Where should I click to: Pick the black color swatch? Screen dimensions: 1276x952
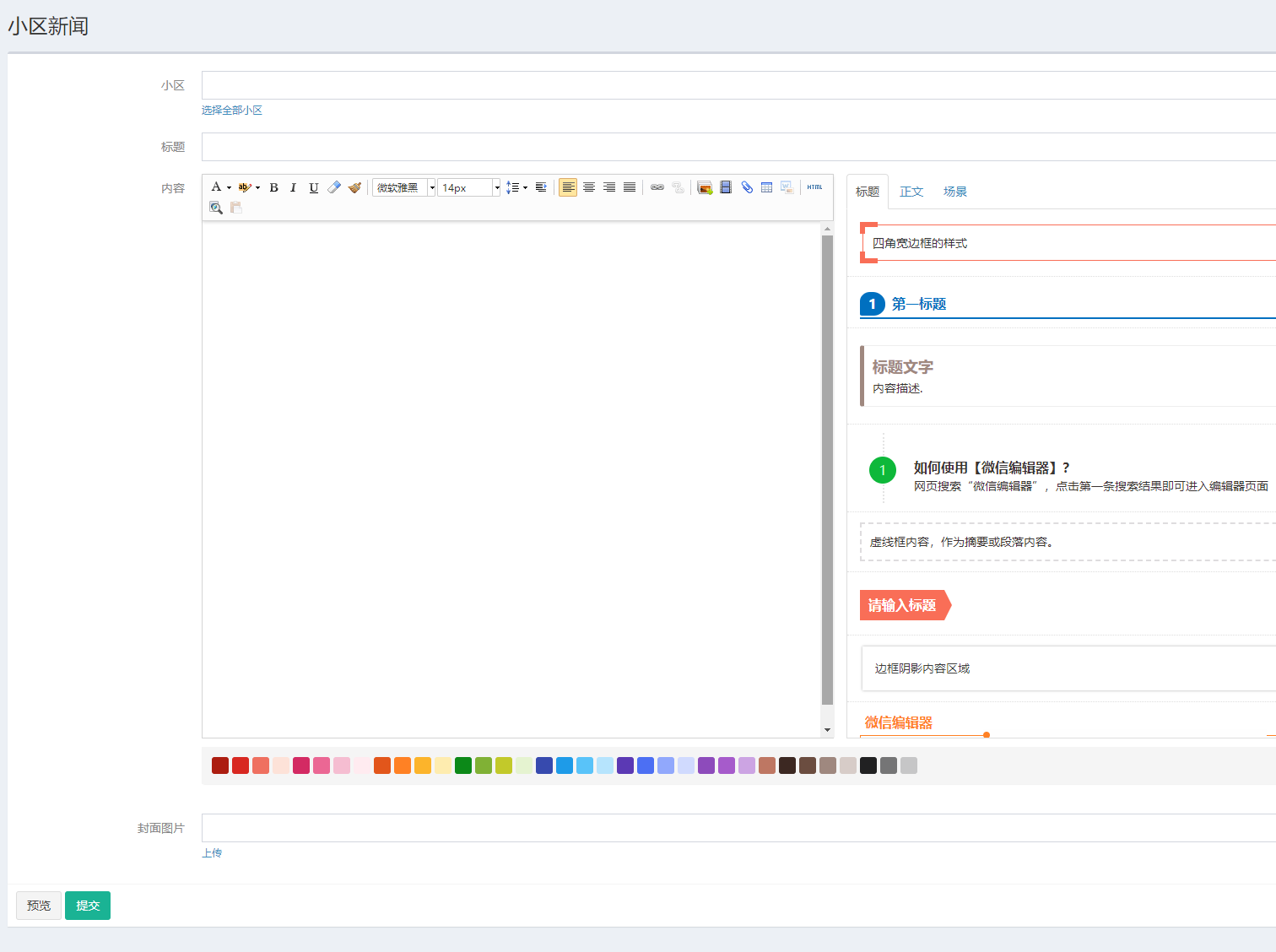pyautogui.click(x=868, y=765)
